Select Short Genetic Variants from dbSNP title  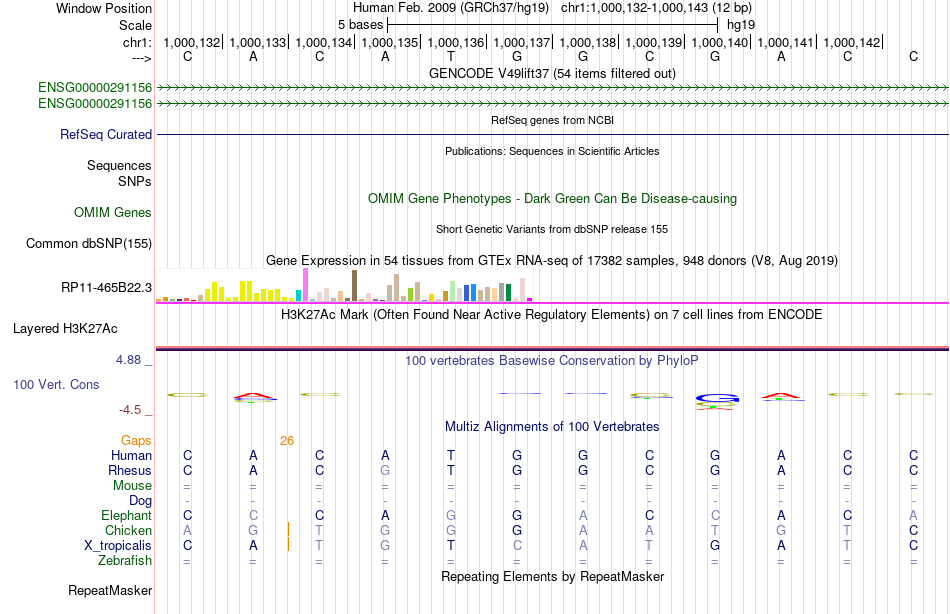click(x=552, y=229)
